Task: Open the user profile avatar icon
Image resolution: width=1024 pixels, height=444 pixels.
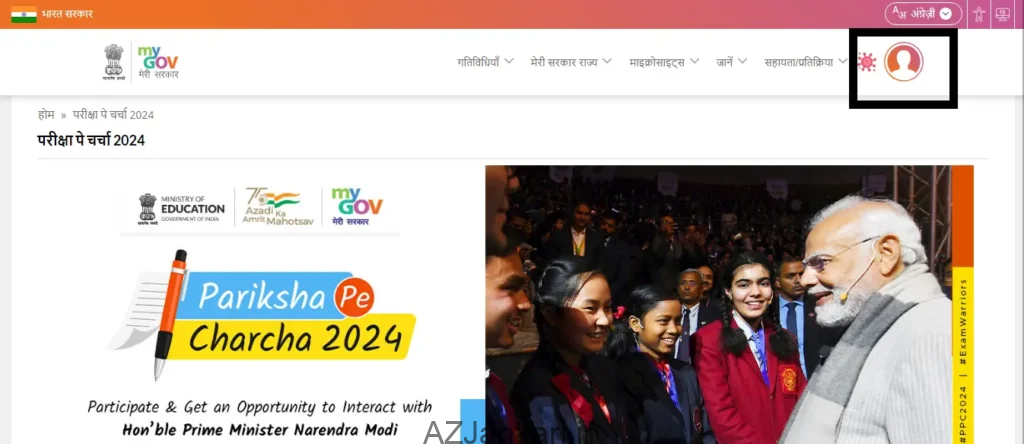Action: (x=903, y=62)
